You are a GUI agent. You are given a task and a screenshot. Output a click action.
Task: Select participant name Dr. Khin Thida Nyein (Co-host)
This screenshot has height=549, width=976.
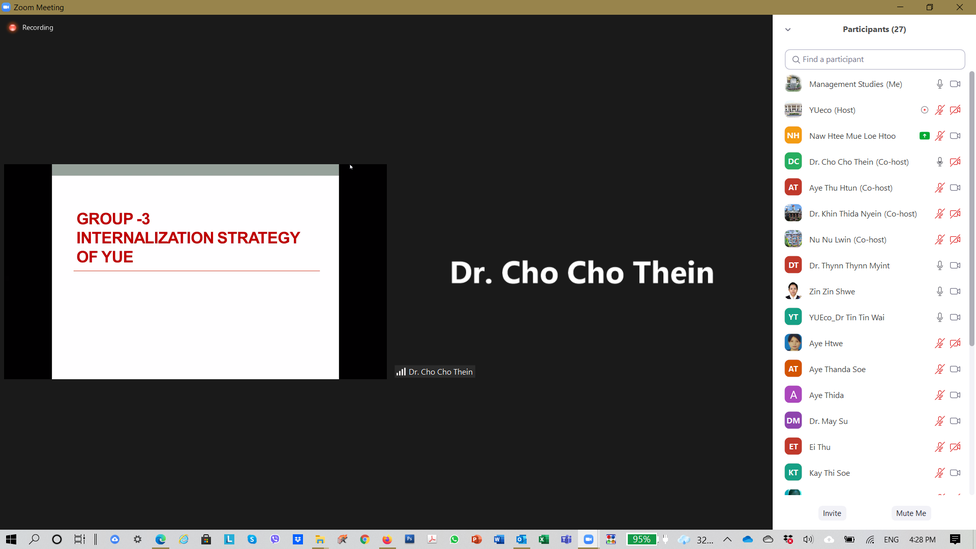(x=863, y=214)
